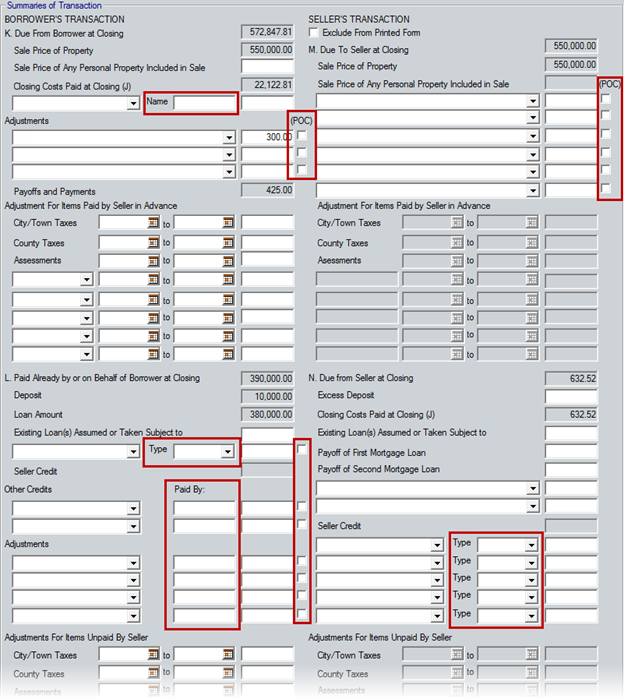Open calendar for borrower City/Town Taxes end date in Paid in Advance

click(228, 223)
